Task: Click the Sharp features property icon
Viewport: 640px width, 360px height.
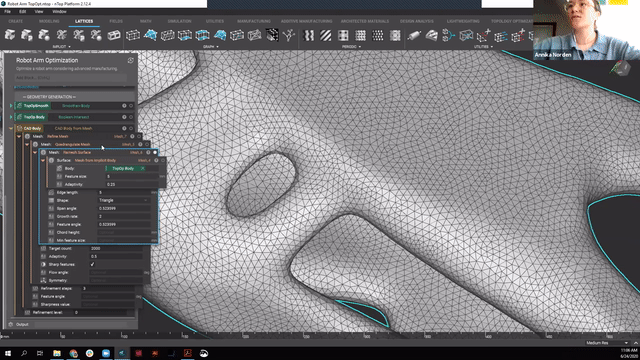Action: [43, 264]
